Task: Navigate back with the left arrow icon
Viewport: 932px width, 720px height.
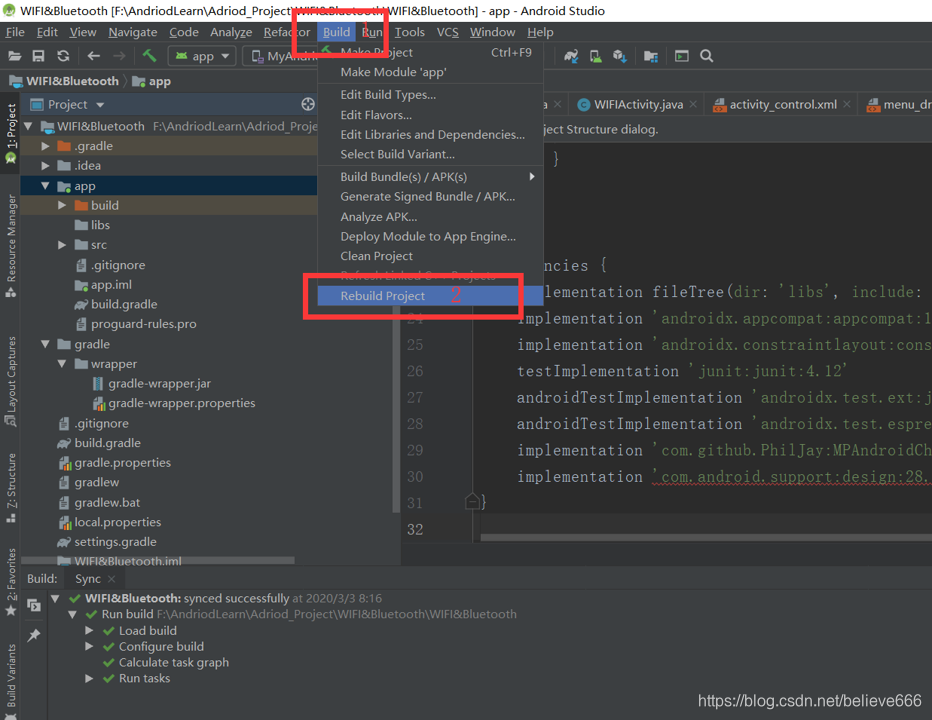Action: tap(93, 56)
